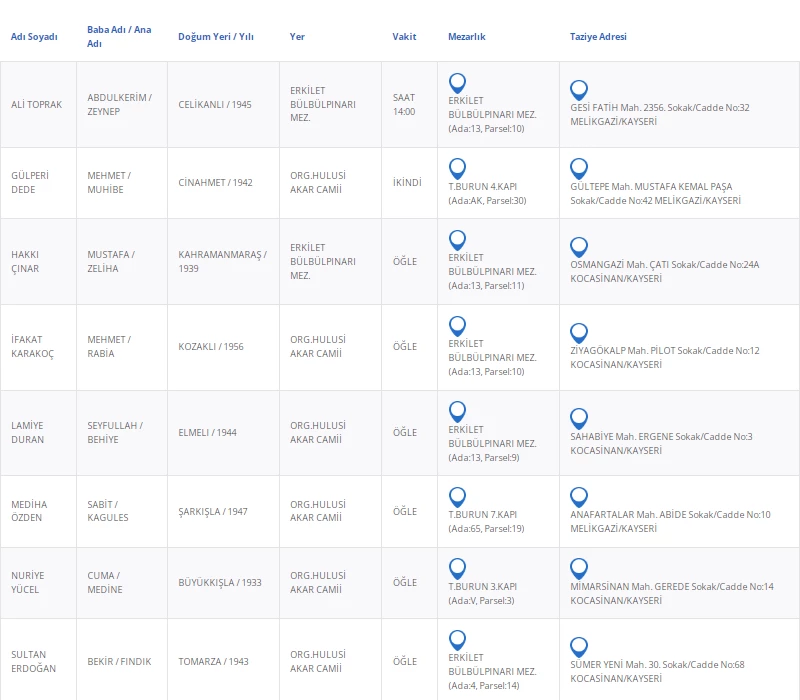The height and width of the screenshot is (700, 800).
Task: Open condolence pin for Gülperi Dede
Action: pos(579,169)
